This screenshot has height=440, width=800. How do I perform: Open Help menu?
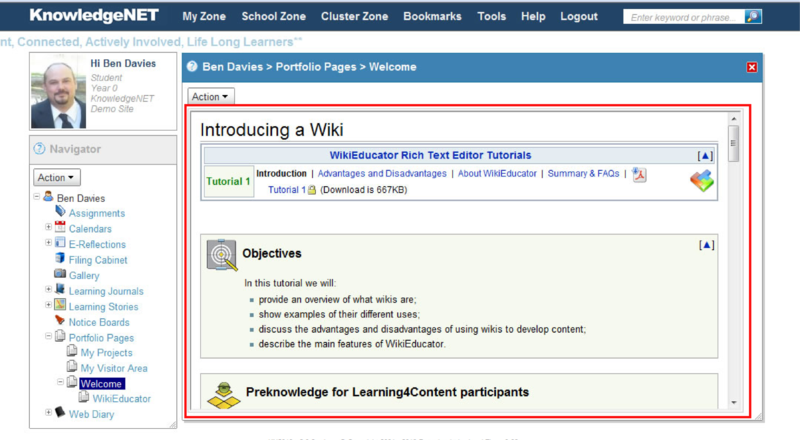tap(533, 16)
